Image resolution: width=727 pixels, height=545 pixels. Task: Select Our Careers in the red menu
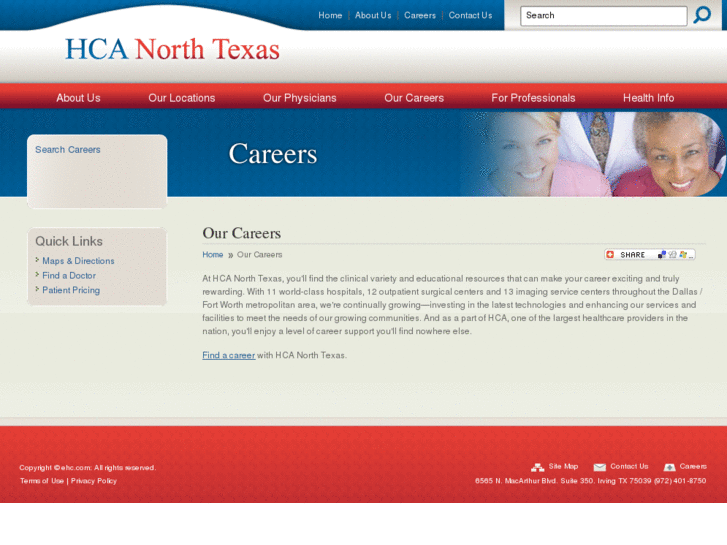[x=414, y=98]
